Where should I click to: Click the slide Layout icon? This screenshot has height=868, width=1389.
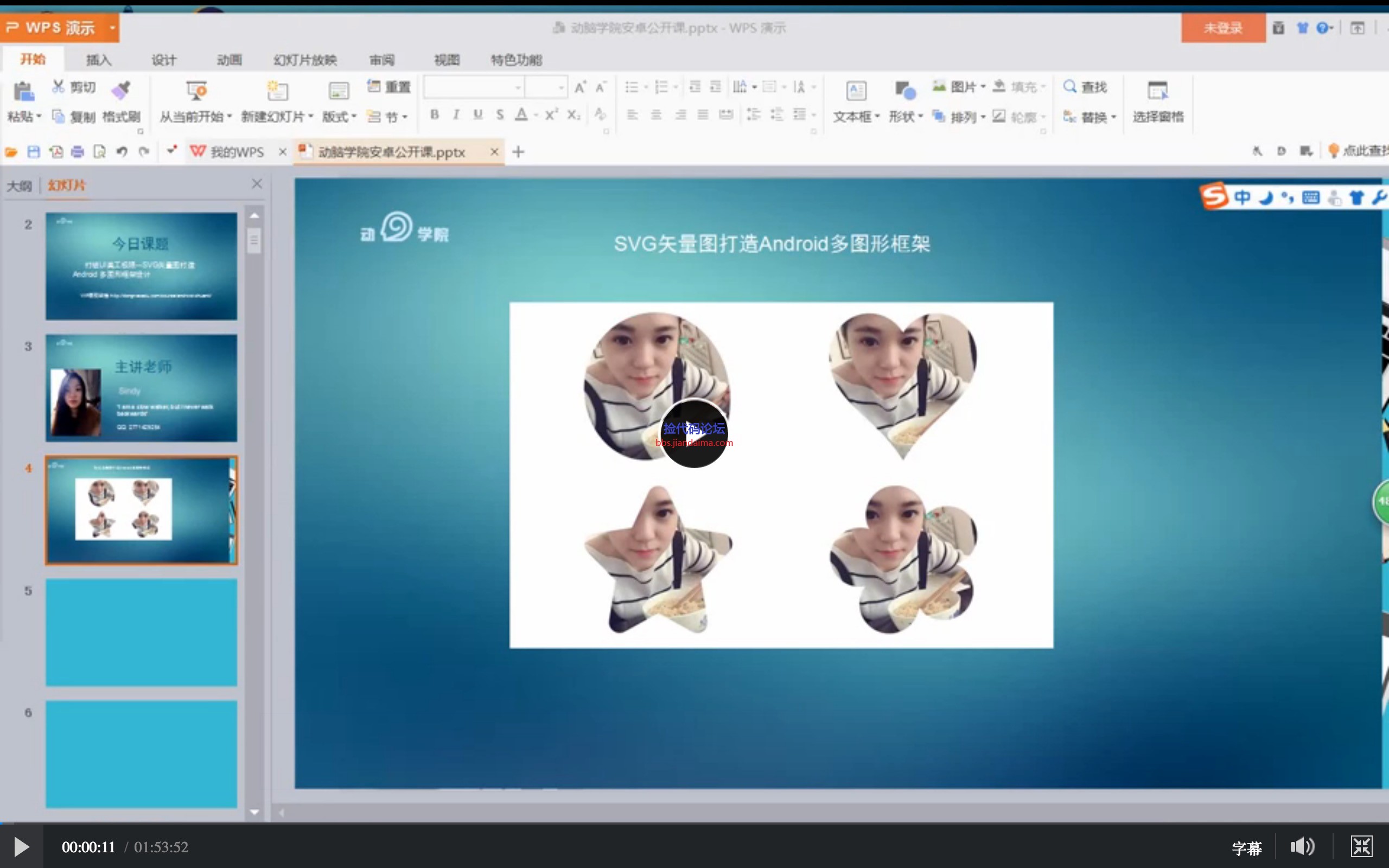pyautogui.click(x=339, y=91)
